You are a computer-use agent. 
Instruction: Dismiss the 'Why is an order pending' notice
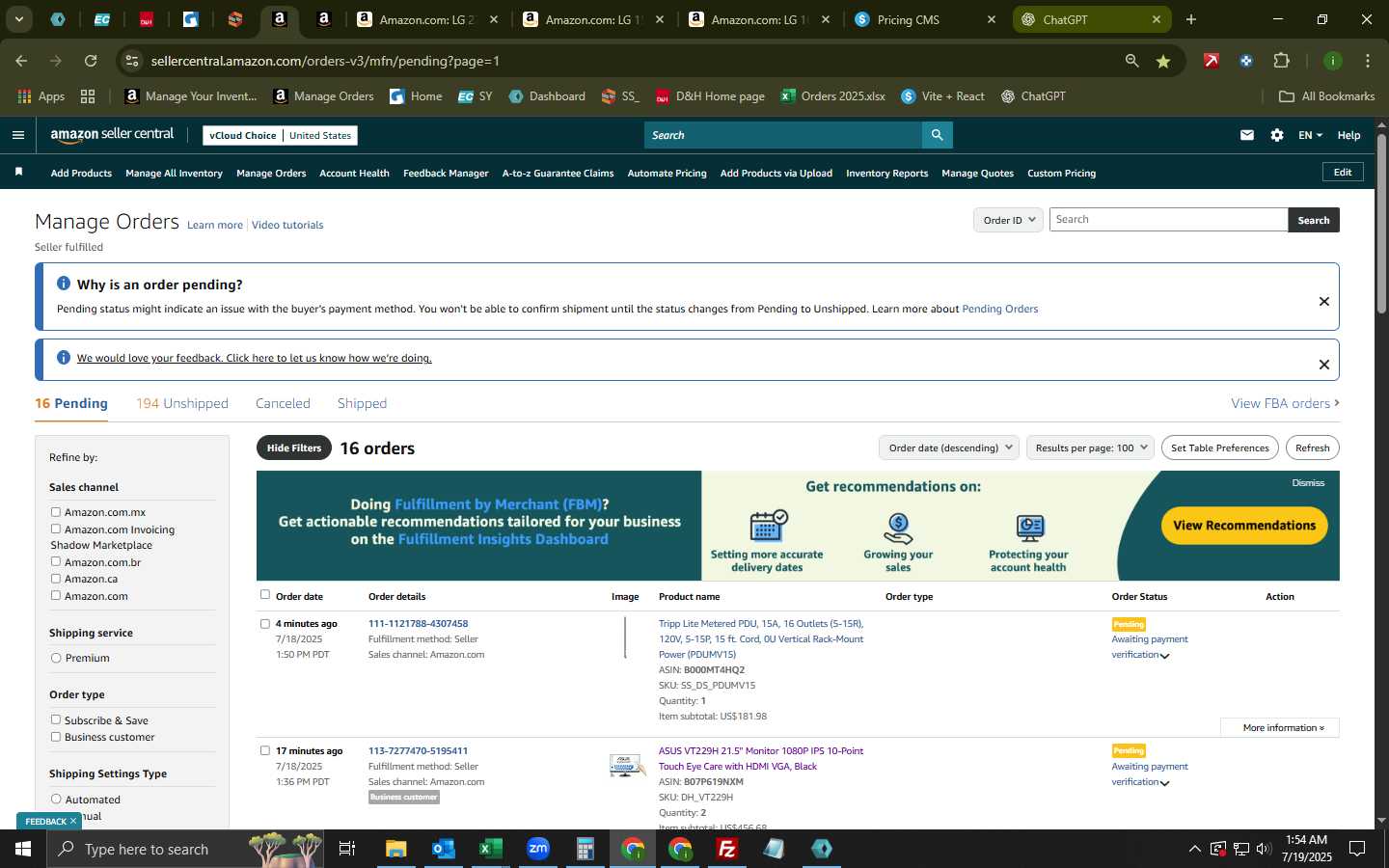tap(1324, 302)
